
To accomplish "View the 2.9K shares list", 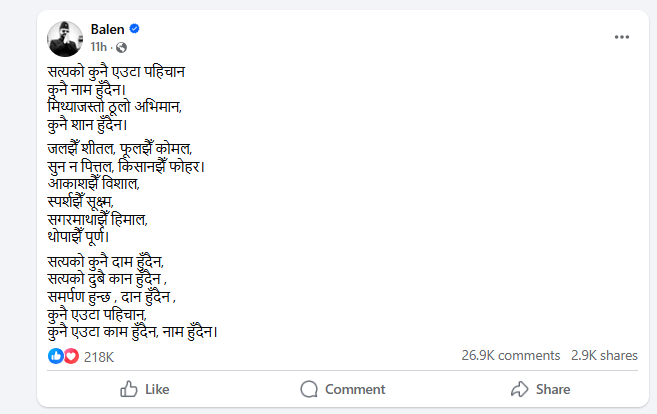I will coord(604,356).
